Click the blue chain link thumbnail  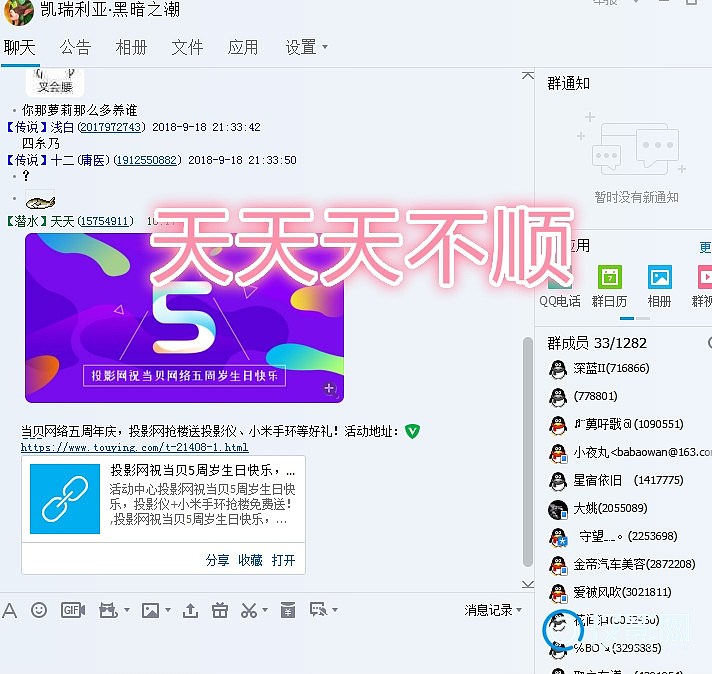[x=65, y=499]
